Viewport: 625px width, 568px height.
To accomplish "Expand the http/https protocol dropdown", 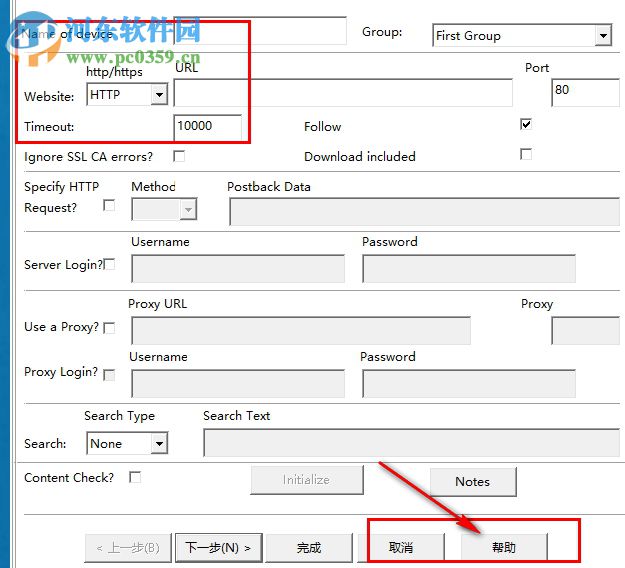I will click(x=127, y=94).
